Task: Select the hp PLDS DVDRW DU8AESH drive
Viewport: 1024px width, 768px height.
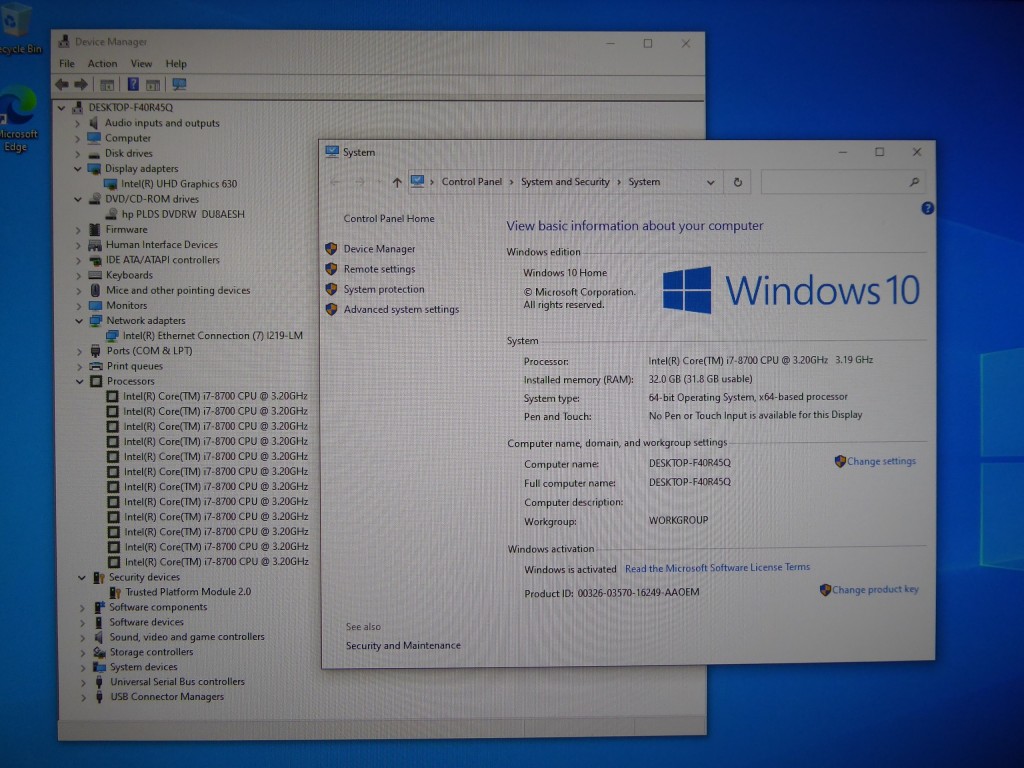Action: [183, 214]
